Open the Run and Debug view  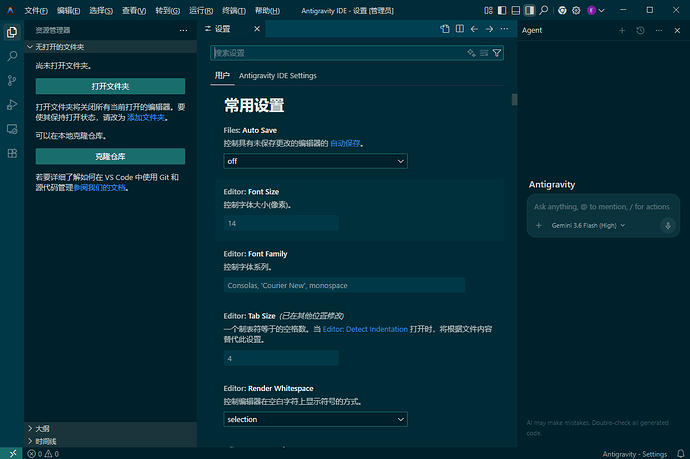[x=12, y=105]
